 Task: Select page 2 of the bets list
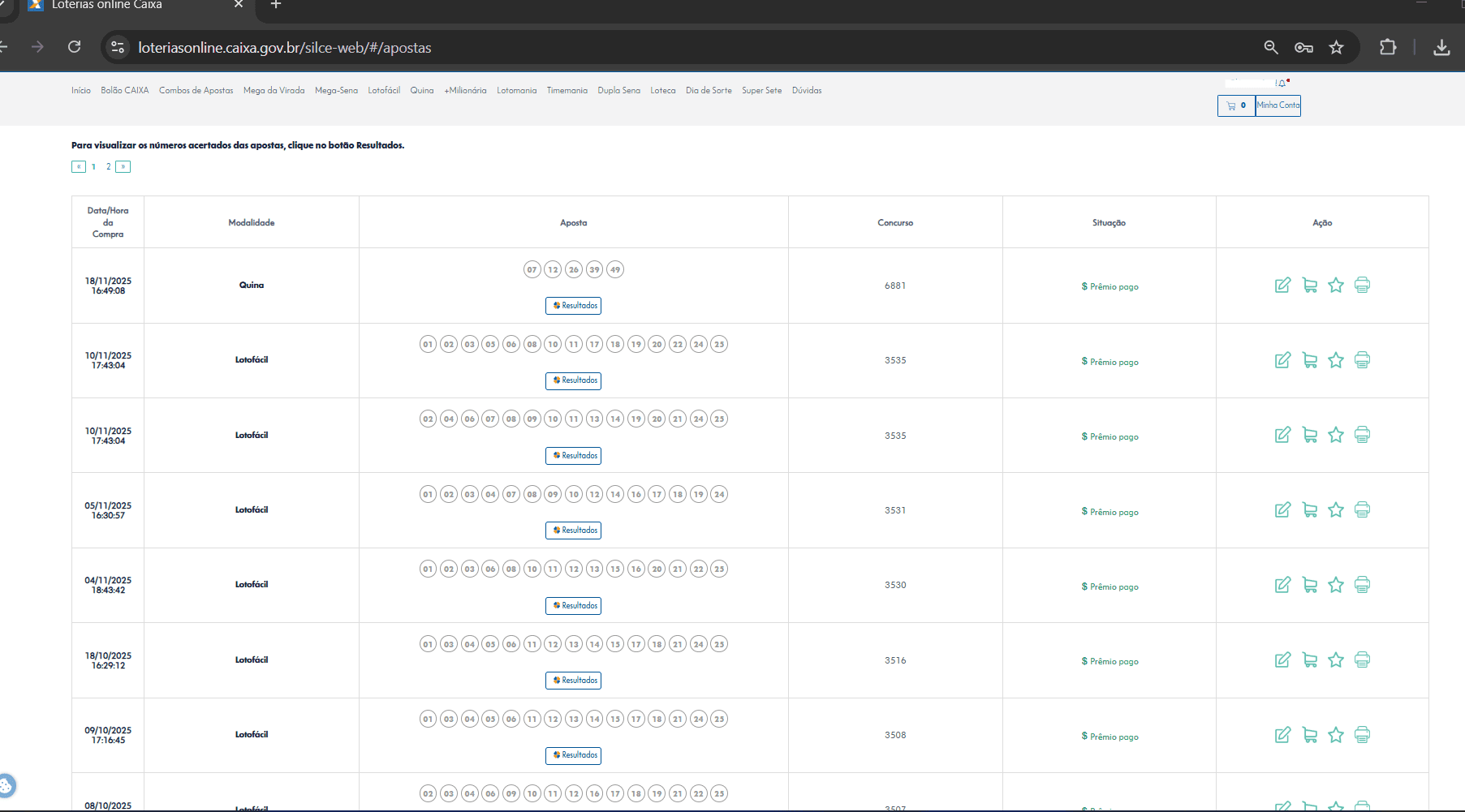pos(108,167)
